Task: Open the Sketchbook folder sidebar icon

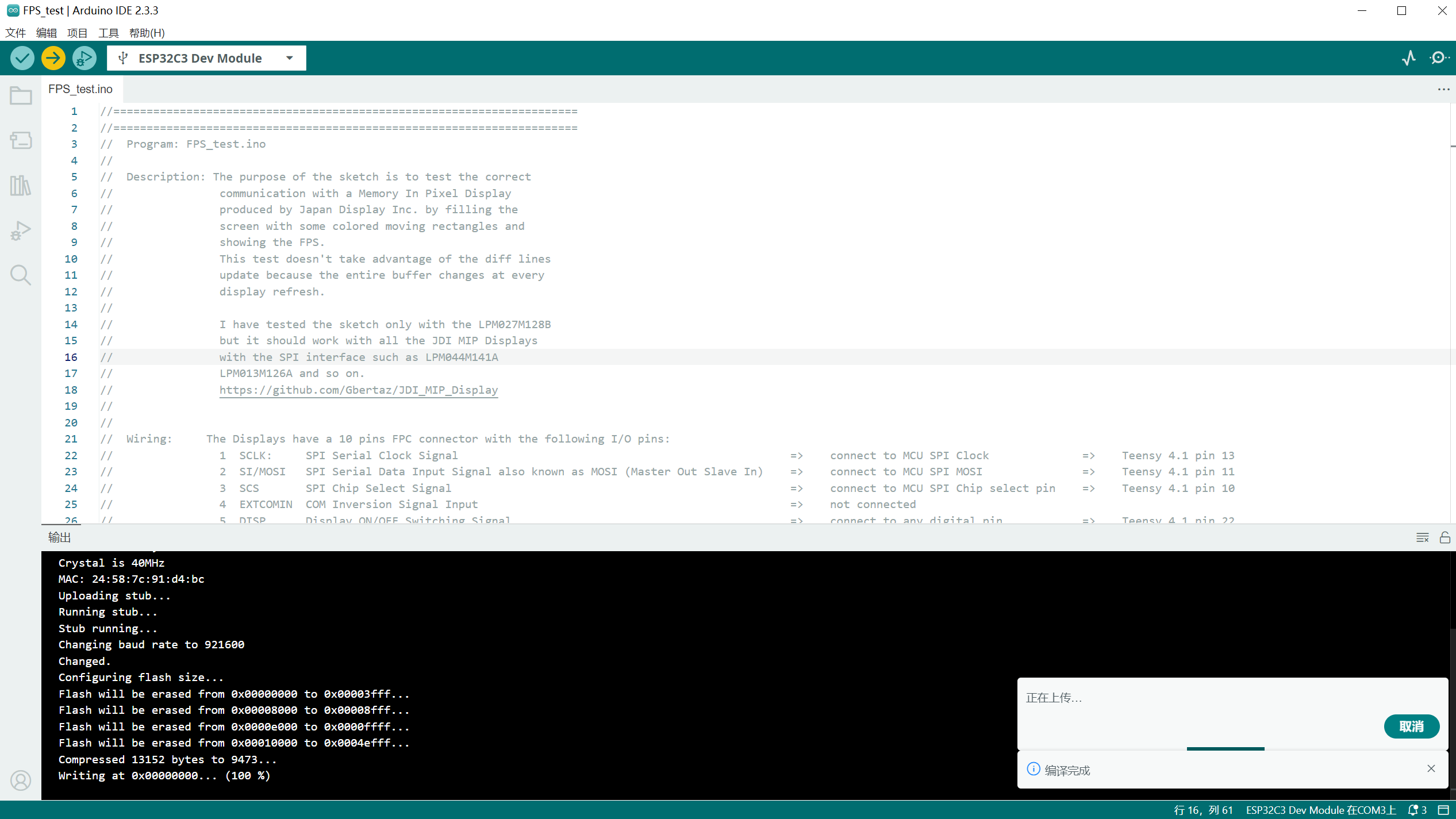Action: tap(21, 95)
